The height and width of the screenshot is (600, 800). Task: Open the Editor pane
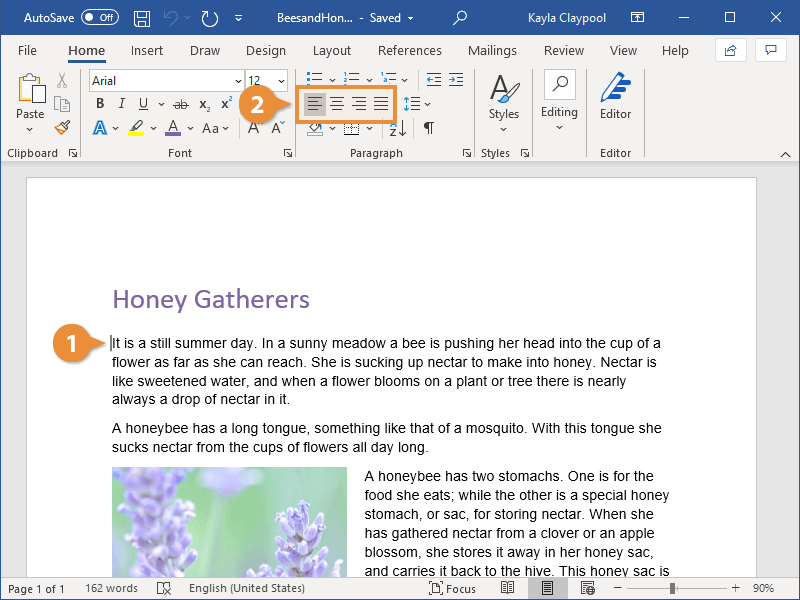(x=615, y=100)
